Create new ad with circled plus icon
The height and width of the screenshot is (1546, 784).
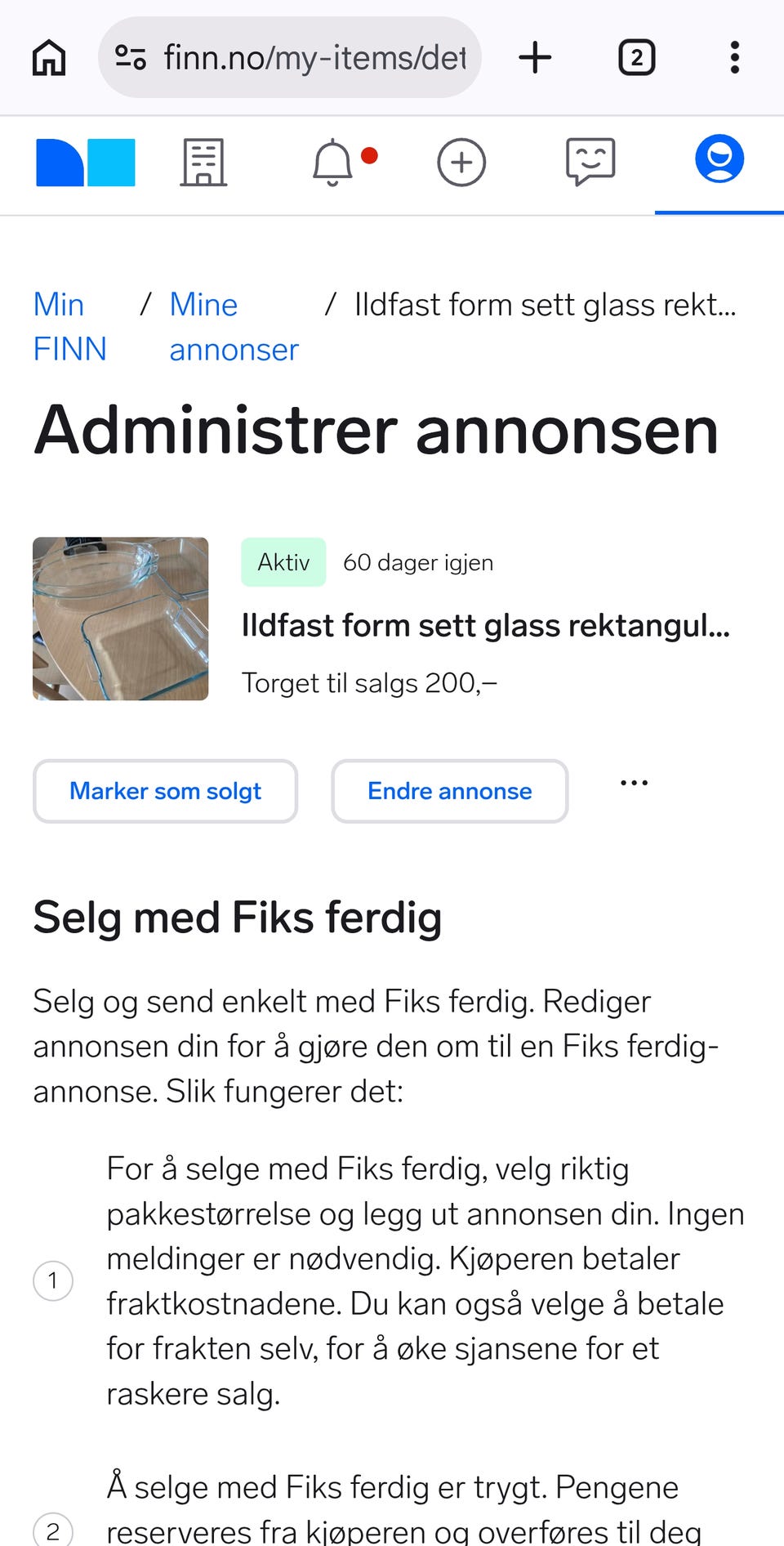pos(461,163)
